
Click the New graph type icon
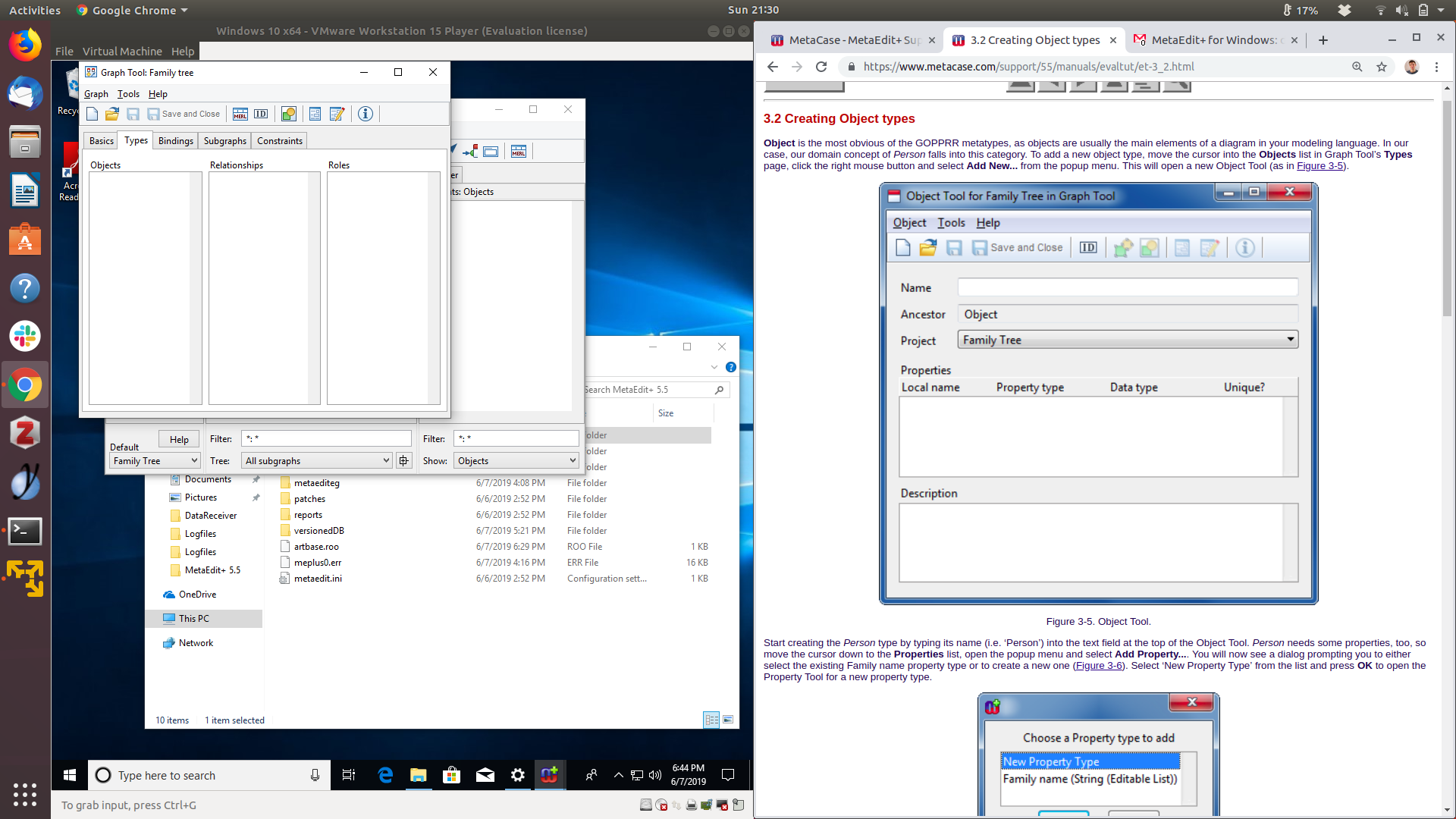[93, 114]
